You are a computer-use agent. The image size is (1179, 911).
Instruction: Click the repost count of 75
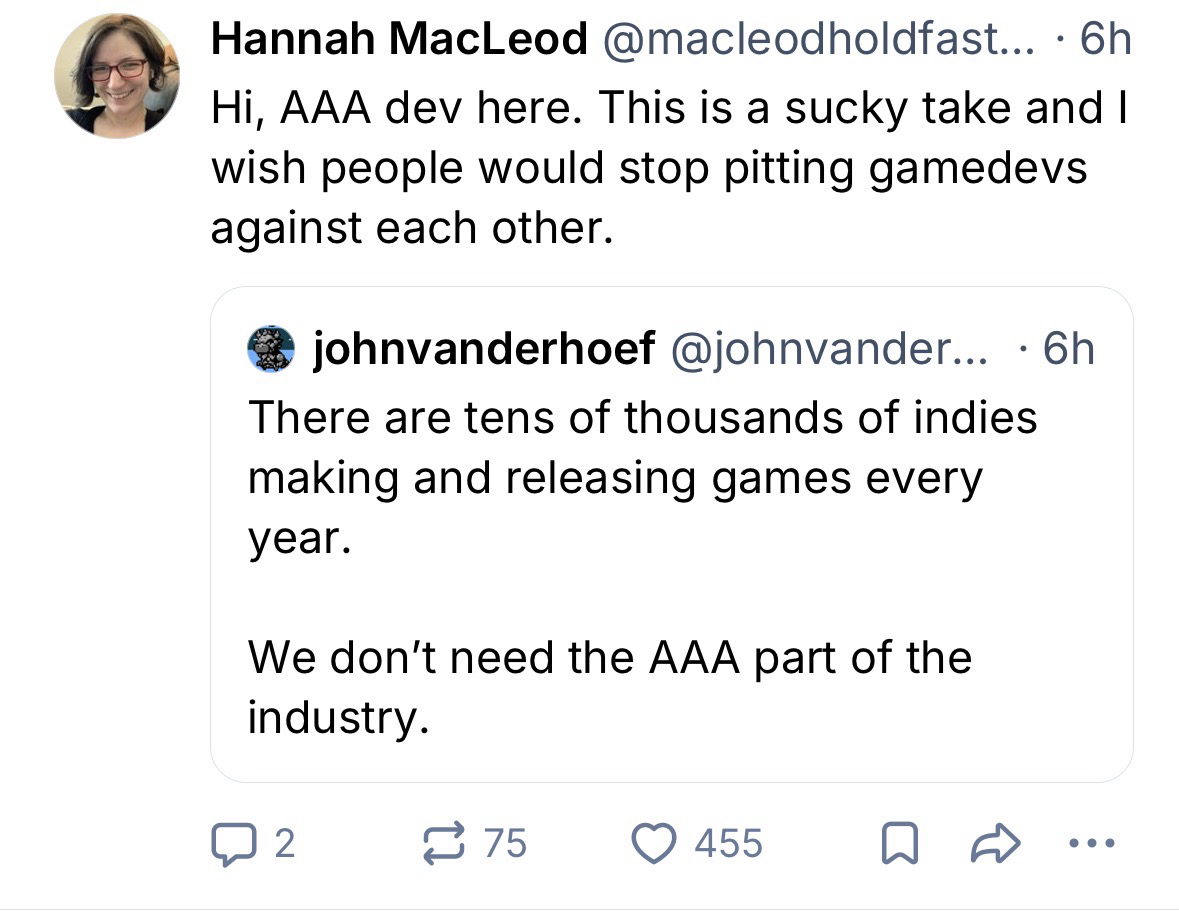coord(504,843)
